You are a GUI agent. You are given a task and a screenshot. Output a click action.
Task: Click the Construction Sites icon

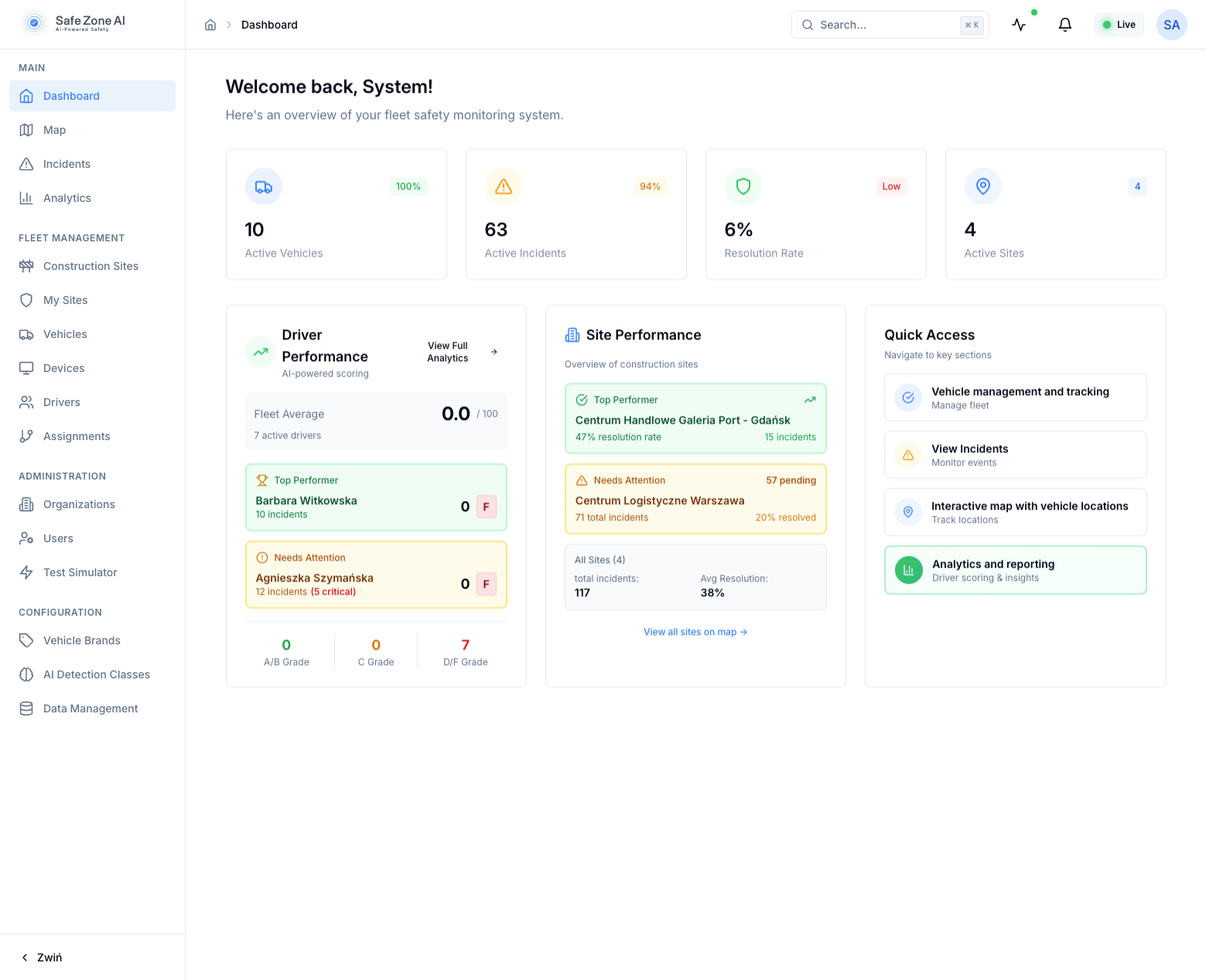pyautogui.click(x=26, y=265)
